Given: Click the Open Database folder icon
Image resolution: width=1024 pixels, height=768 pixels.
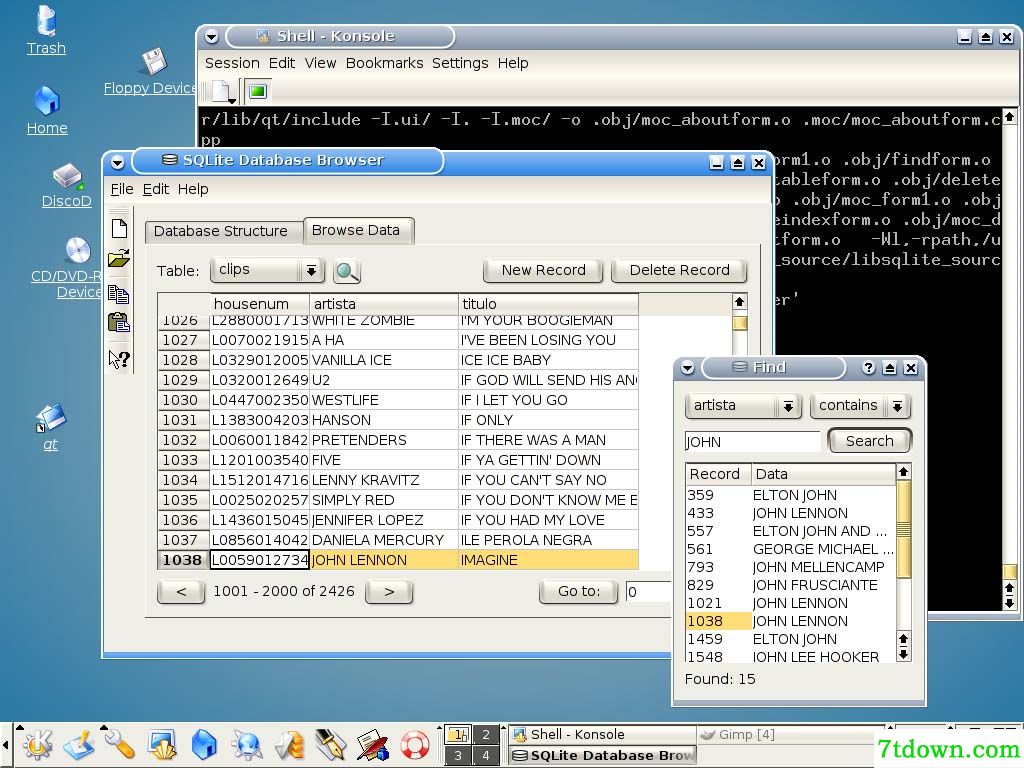Looking at the screenshot, I should pyautogui.click(x=119, y=259).
